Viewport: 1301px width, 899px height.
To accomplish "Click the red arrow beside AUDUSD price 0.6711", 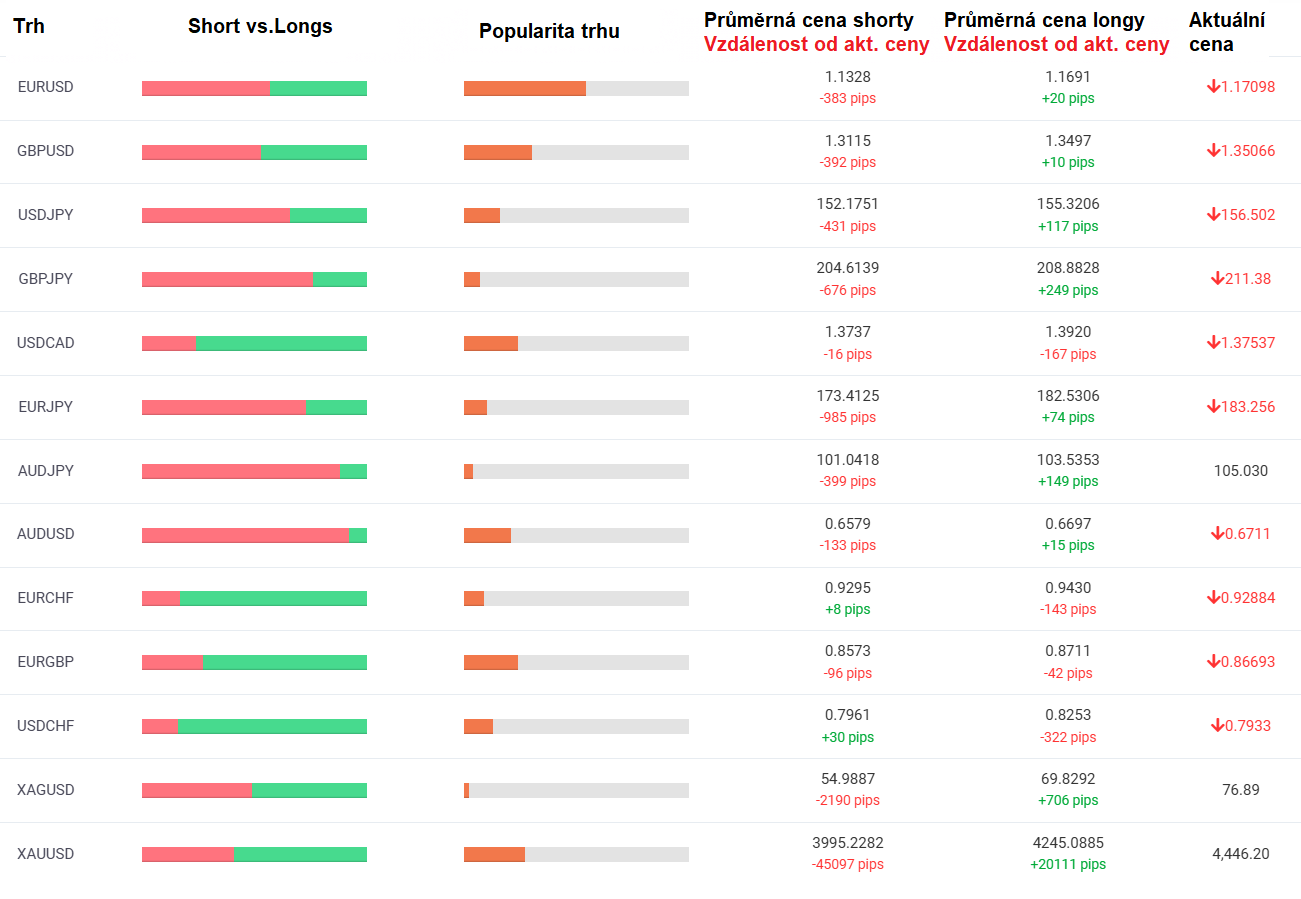I will click(x=1217, y=534).
